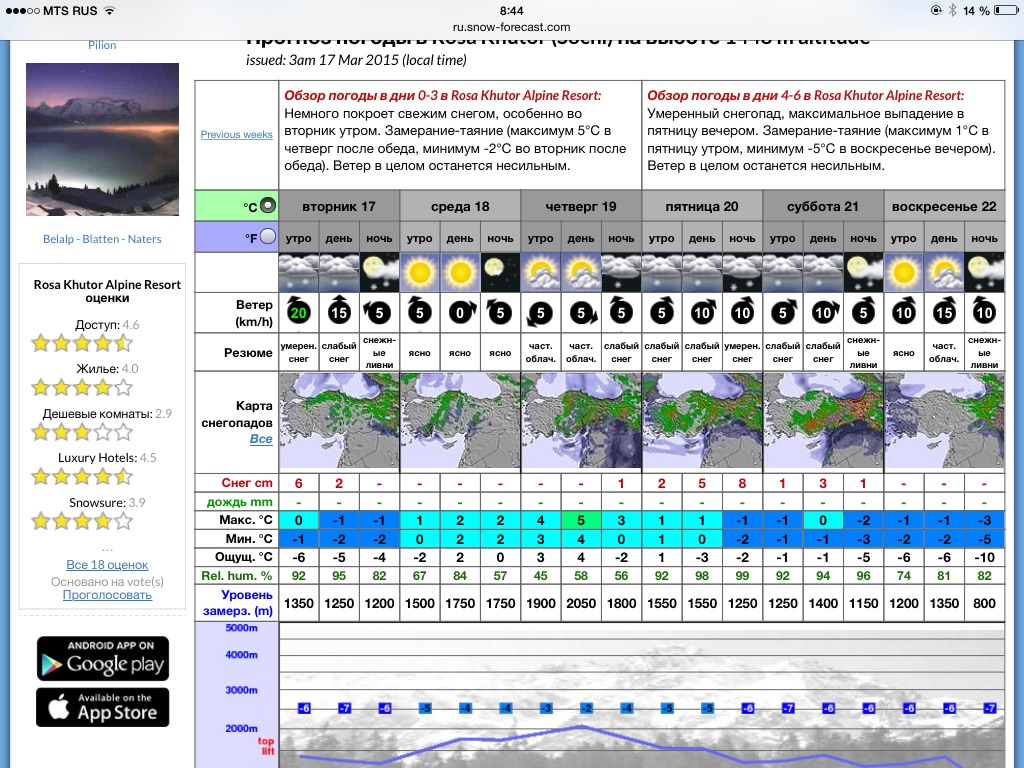
Task: Click the Проголосовать vote link
Action: click(107, 595)
